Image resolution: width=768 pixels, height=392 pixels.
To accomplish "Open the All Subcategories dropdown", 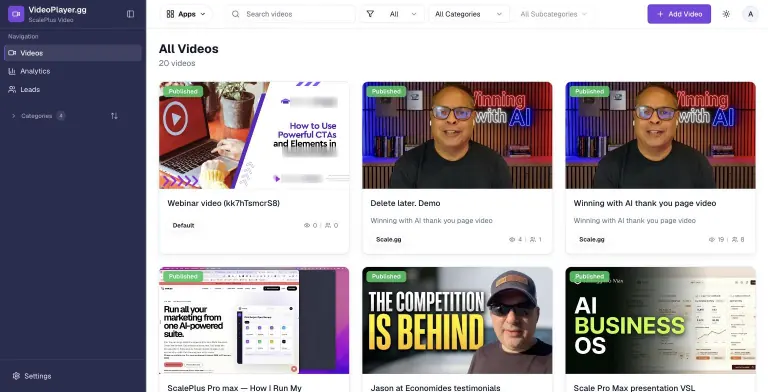I will pyautogui.click(x=553, y=14).
